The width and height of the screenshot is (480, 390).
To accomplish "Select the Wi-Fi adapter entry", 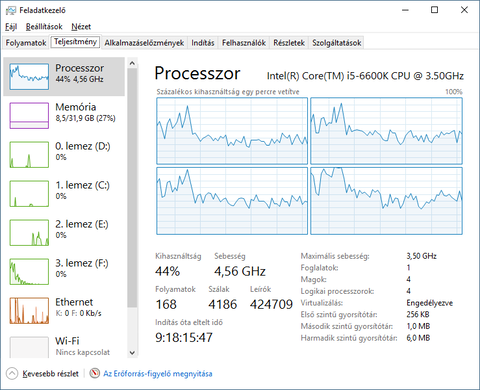I will pos(64,347).
